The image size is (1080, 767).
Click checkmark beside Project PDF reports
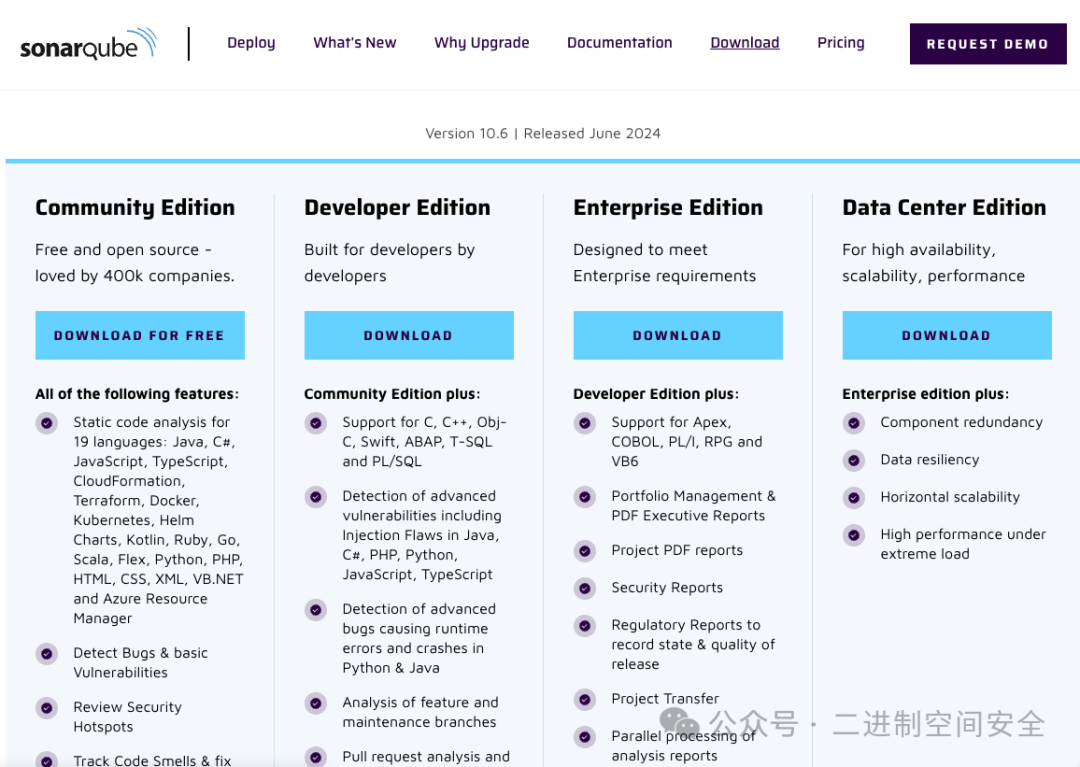coord(585,551)
